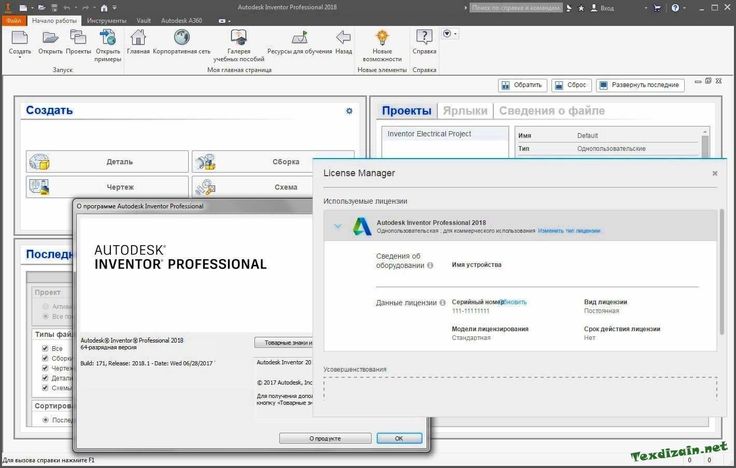
Task: Click the Redo arrow in quick access toolbar
Action: pyautogui.click(x=85, y=8)
